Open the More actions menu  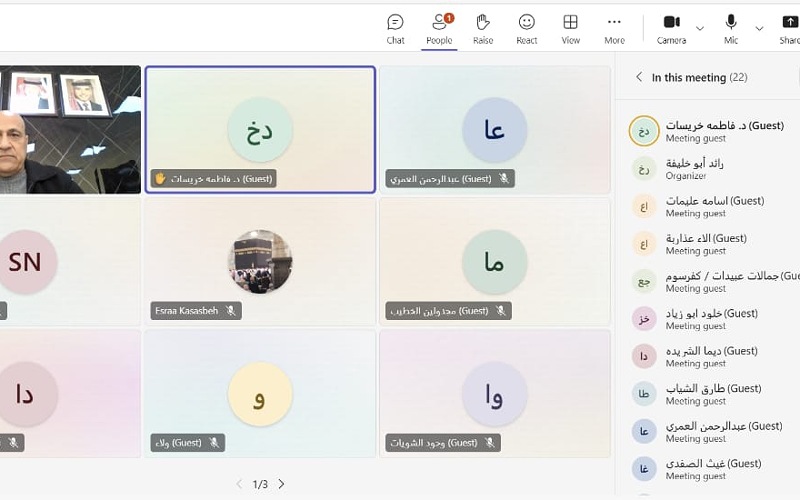tap(614, 28)
